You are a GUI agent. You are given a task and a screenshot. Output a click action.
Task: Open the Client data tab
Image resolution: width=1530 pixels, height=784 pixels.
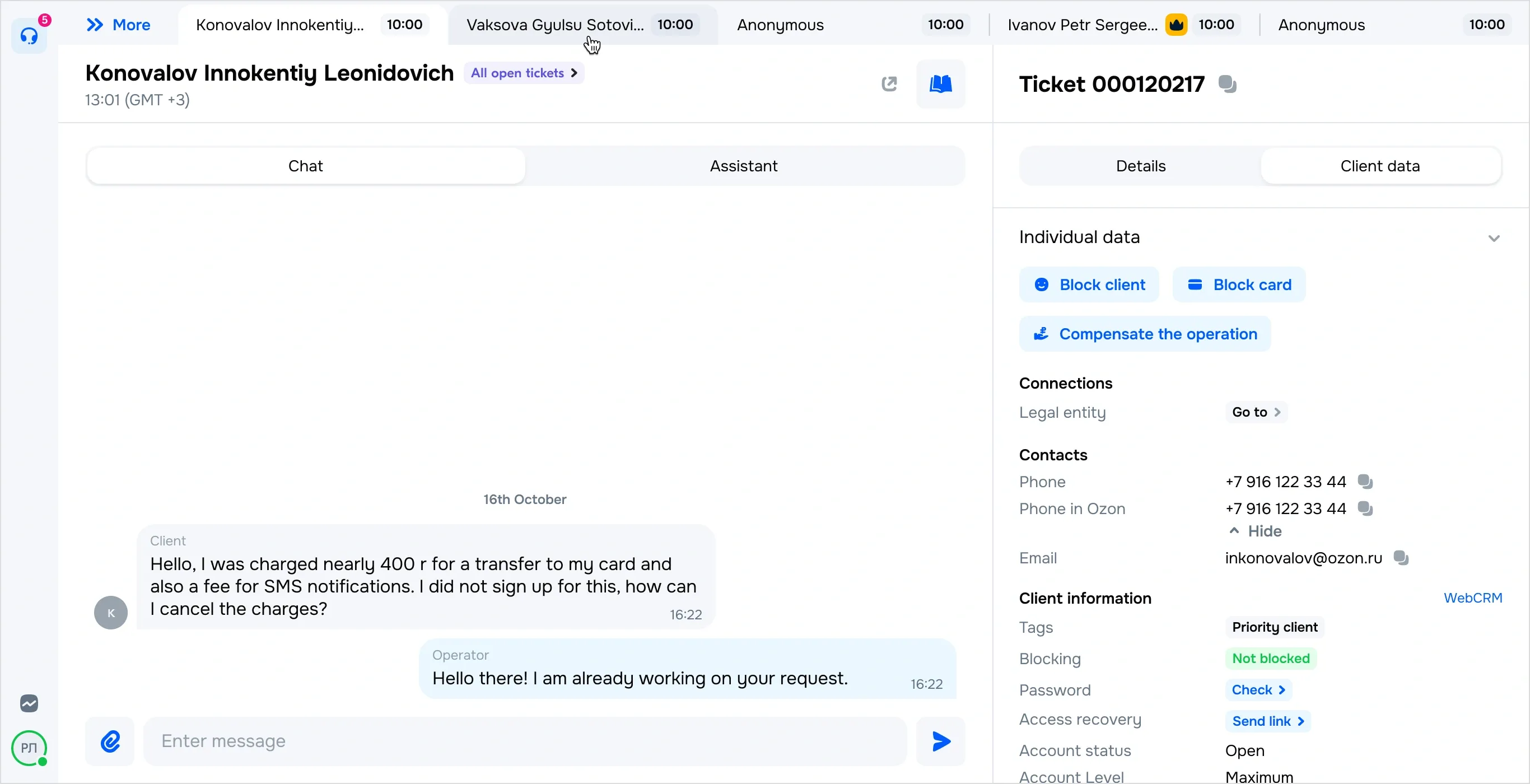pos(1380,166)
